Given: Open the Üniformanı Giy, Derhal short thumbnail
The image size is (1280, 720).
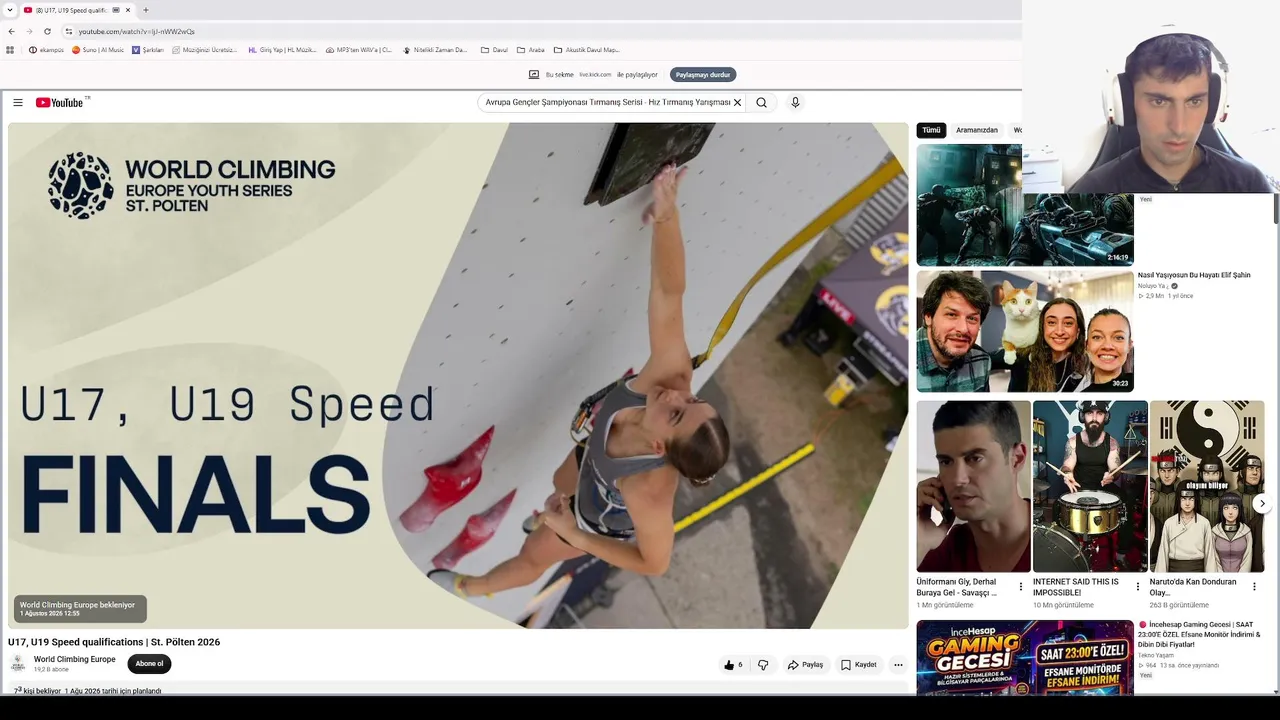Looking at the screenshot, I should point(973,486).
